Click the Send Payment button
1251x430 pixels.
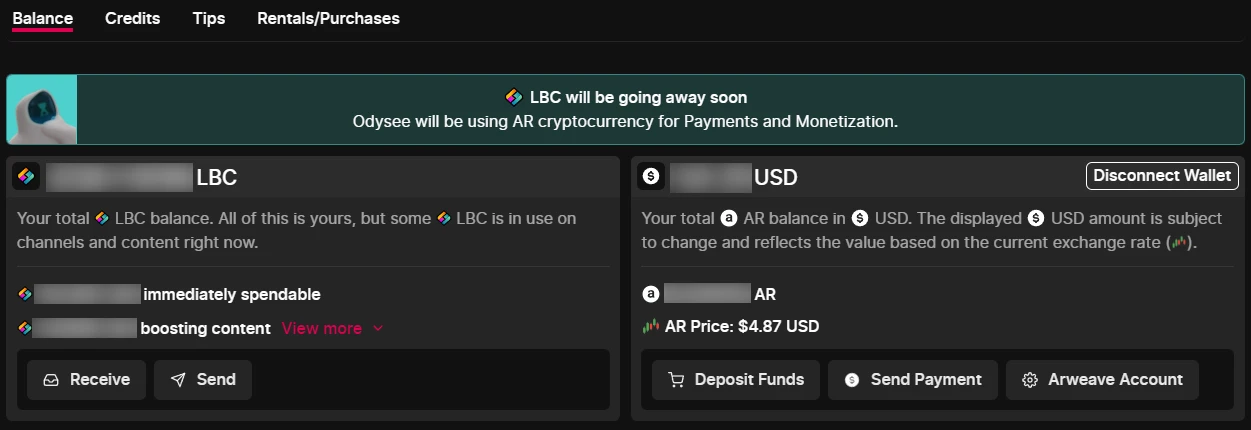tap(913, 380)
